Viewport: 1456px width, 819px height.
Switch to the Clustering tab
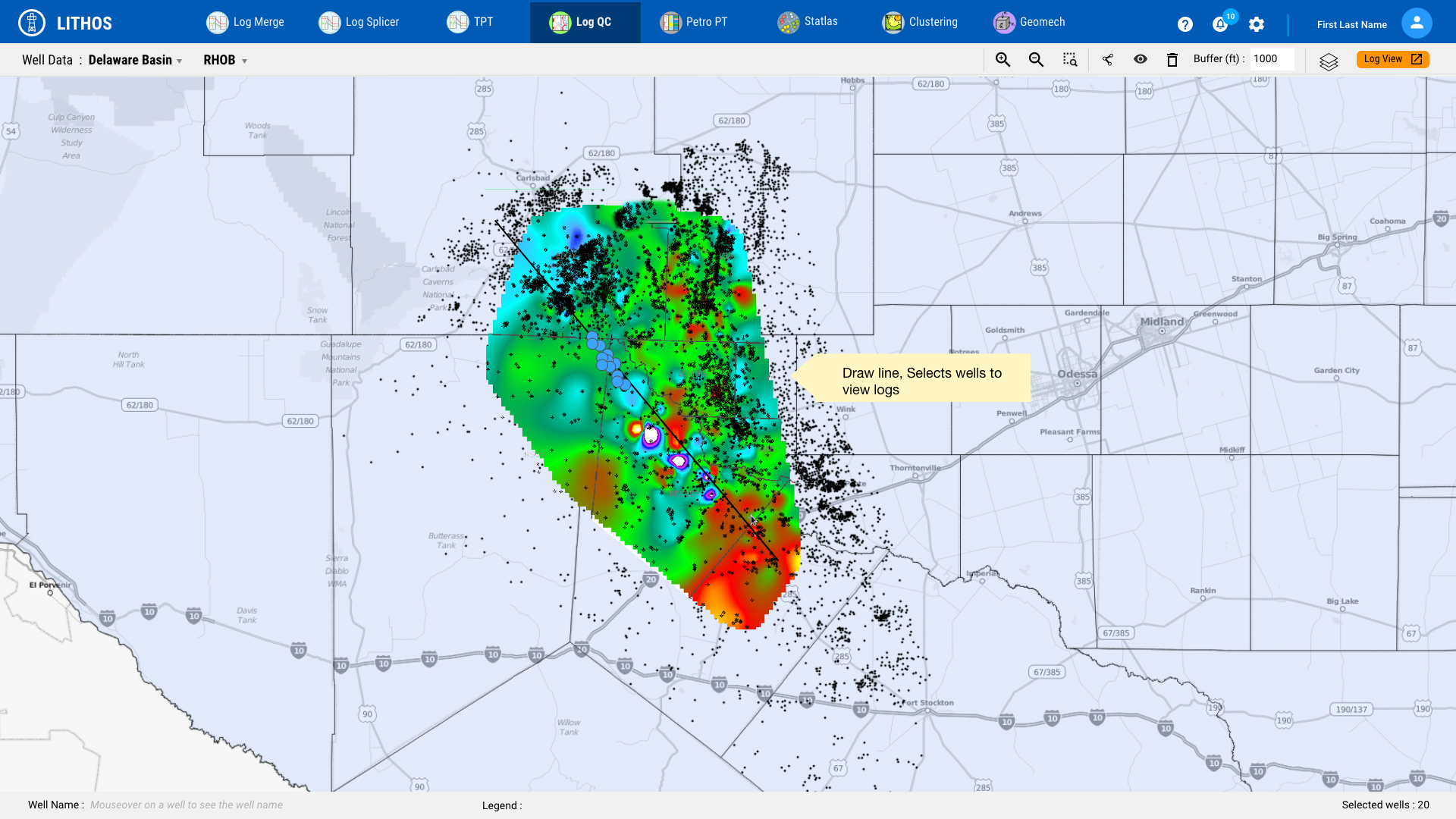pyautogui.click(x=920, y=22)
